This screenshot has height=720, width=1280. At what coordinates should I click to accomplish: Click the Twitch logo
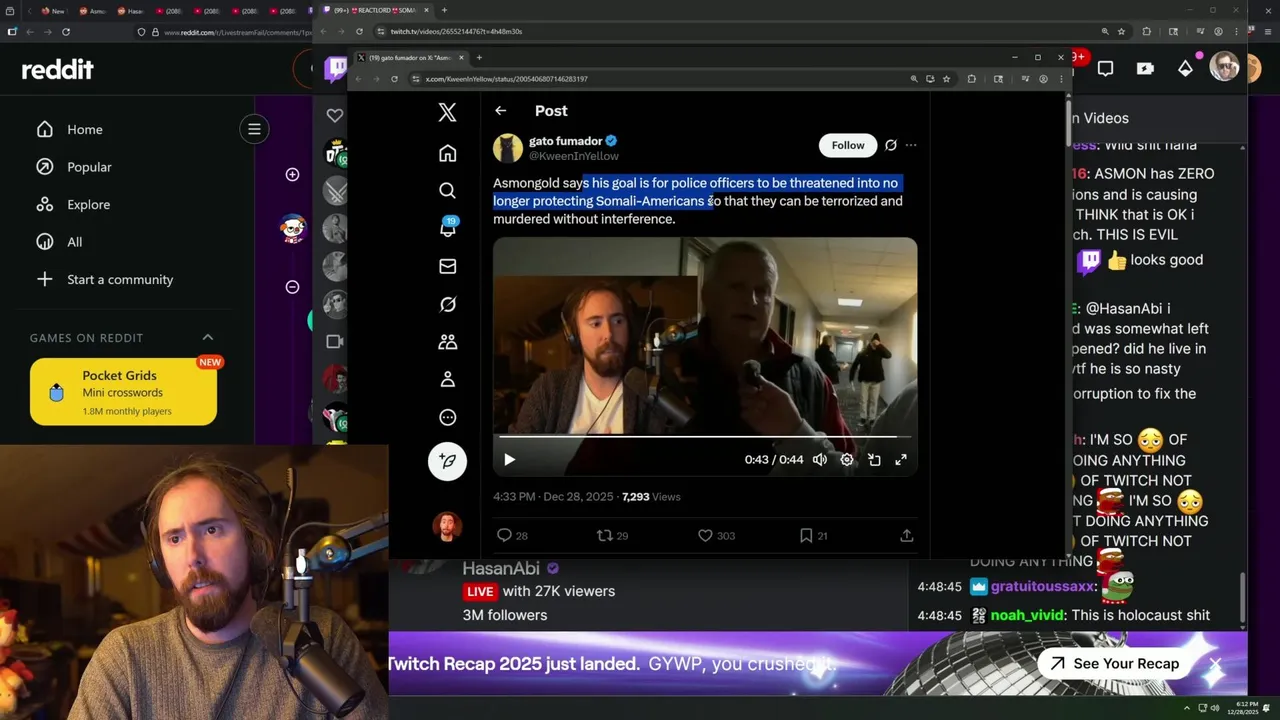pyautogui.click(x=335, y=69)
